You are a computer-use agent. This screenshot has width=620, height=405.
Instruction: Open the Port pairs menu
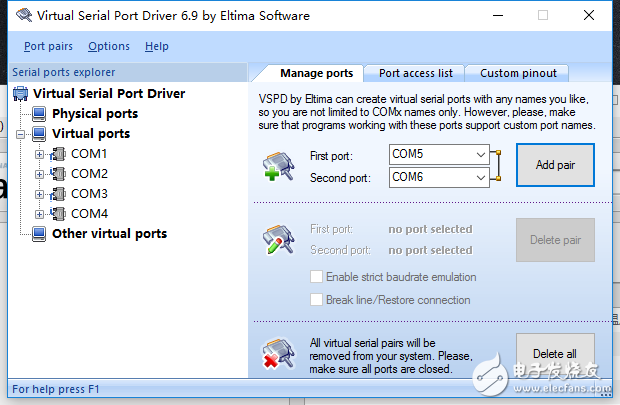(x=48, y=46)
